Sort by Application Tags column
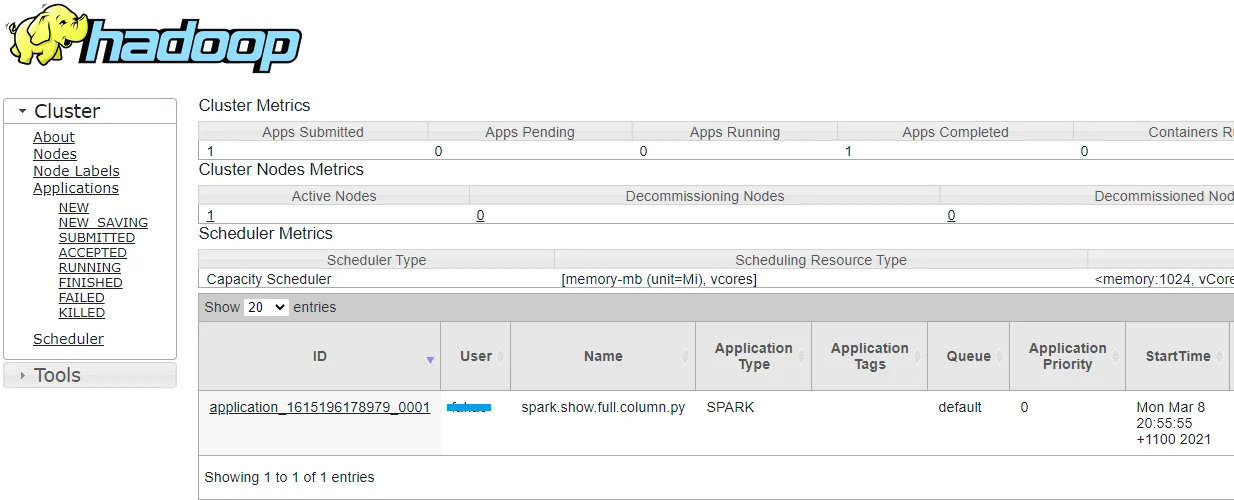The width and height of the screenshot is (1234, 500). (x=869, y=356)
